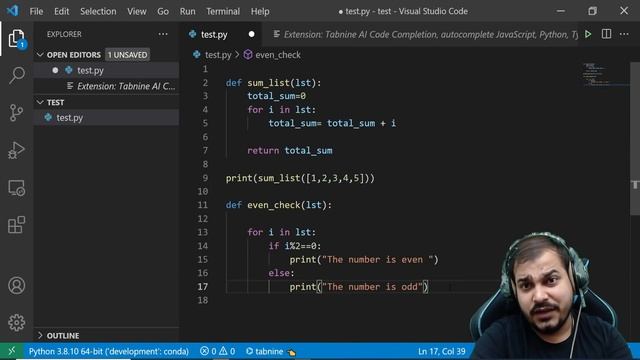640x360 pixels.
Task: Select test.py in TEST folder
Action: coord(106,118)
